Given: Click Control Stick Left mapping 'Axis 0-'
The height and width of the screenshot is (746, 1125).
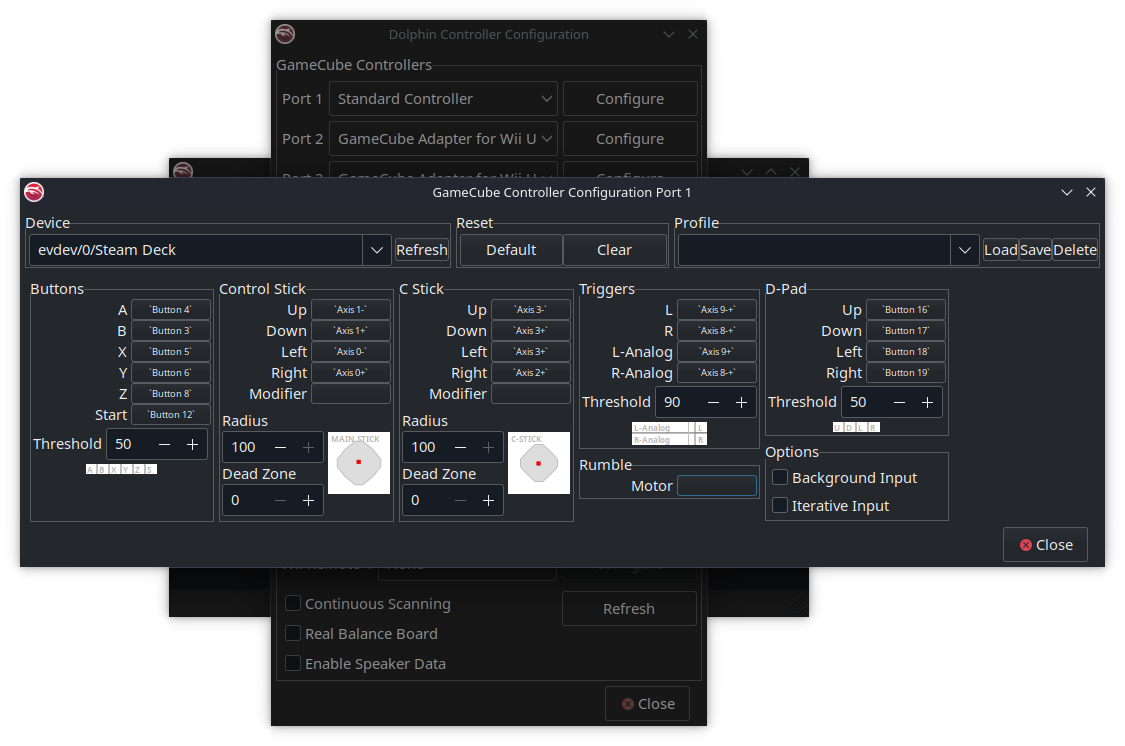Looking at the screenshot, I should click(x=351, y=351).
